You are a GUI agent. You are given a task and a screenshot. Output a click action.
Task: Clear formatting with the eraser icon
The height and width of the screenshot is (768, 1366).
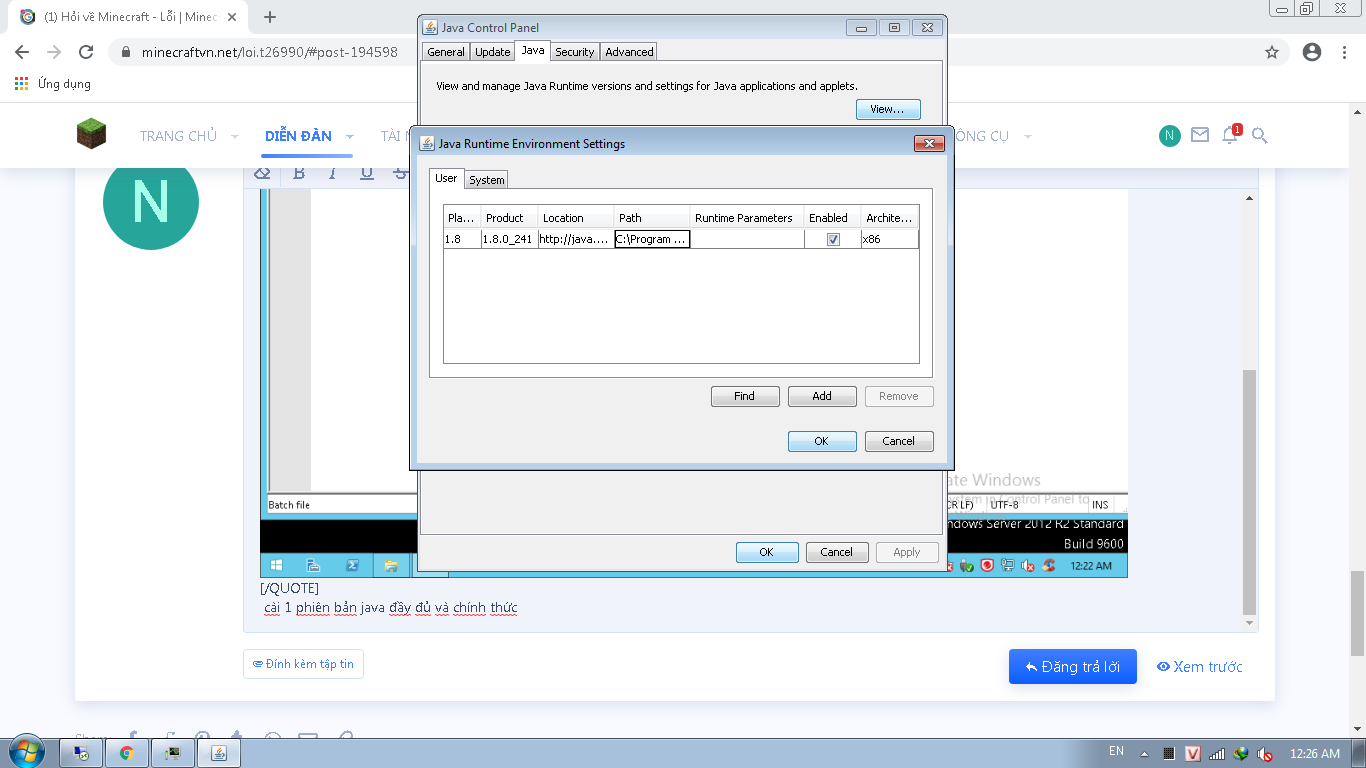[x=262, y=173]
